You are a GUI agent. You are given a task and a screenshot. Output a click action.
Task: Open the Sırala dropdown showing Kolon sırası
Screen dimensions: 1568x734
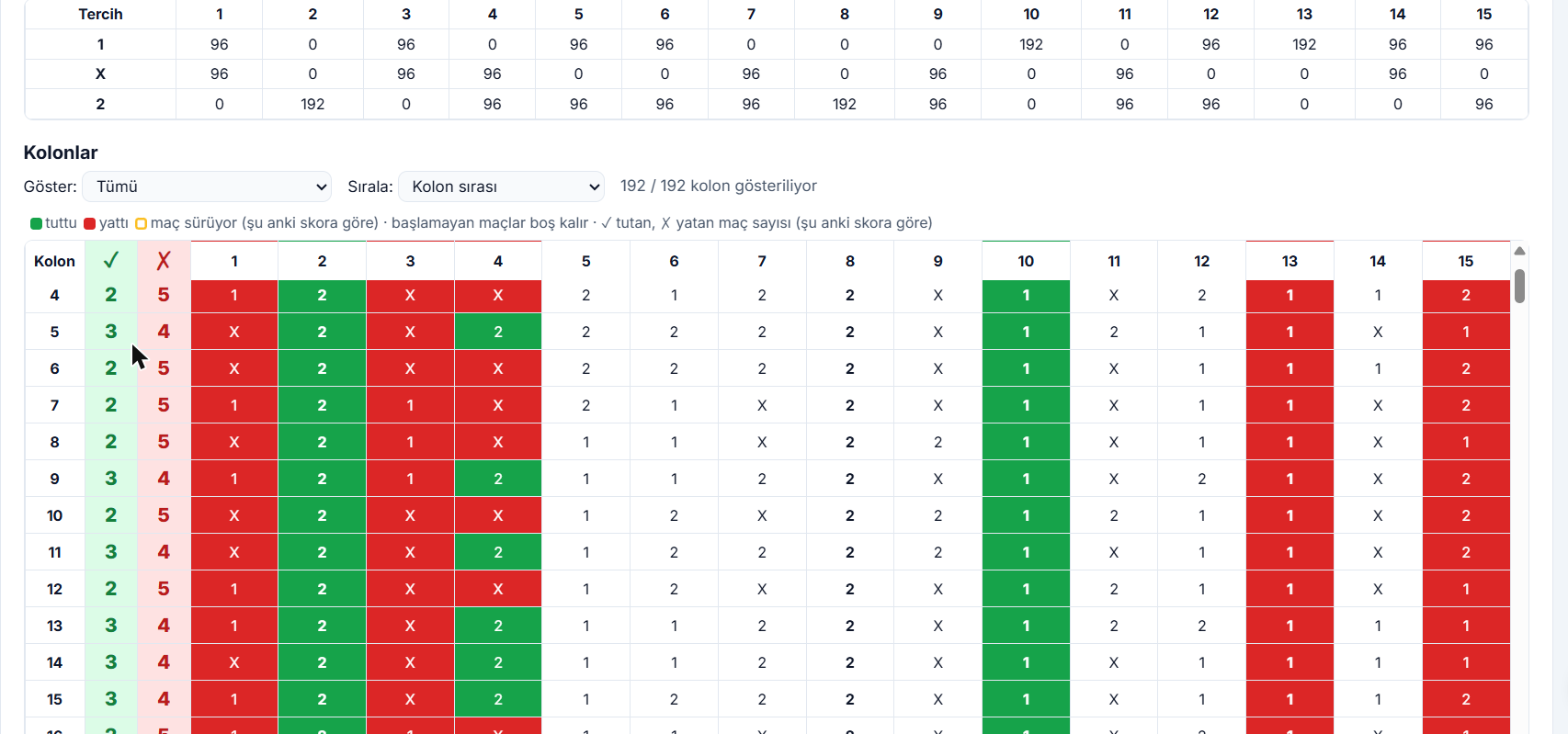click(x=501, y=187)
